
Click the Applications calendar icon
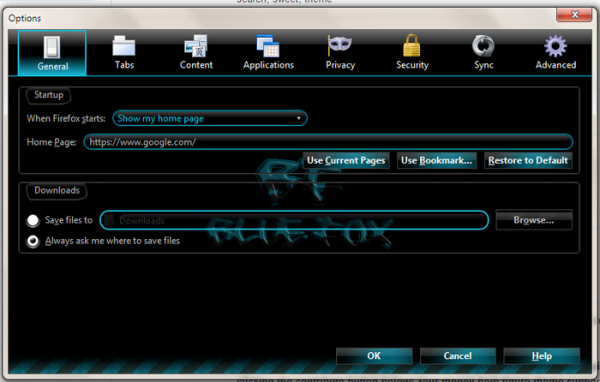(x=268, y=46)
